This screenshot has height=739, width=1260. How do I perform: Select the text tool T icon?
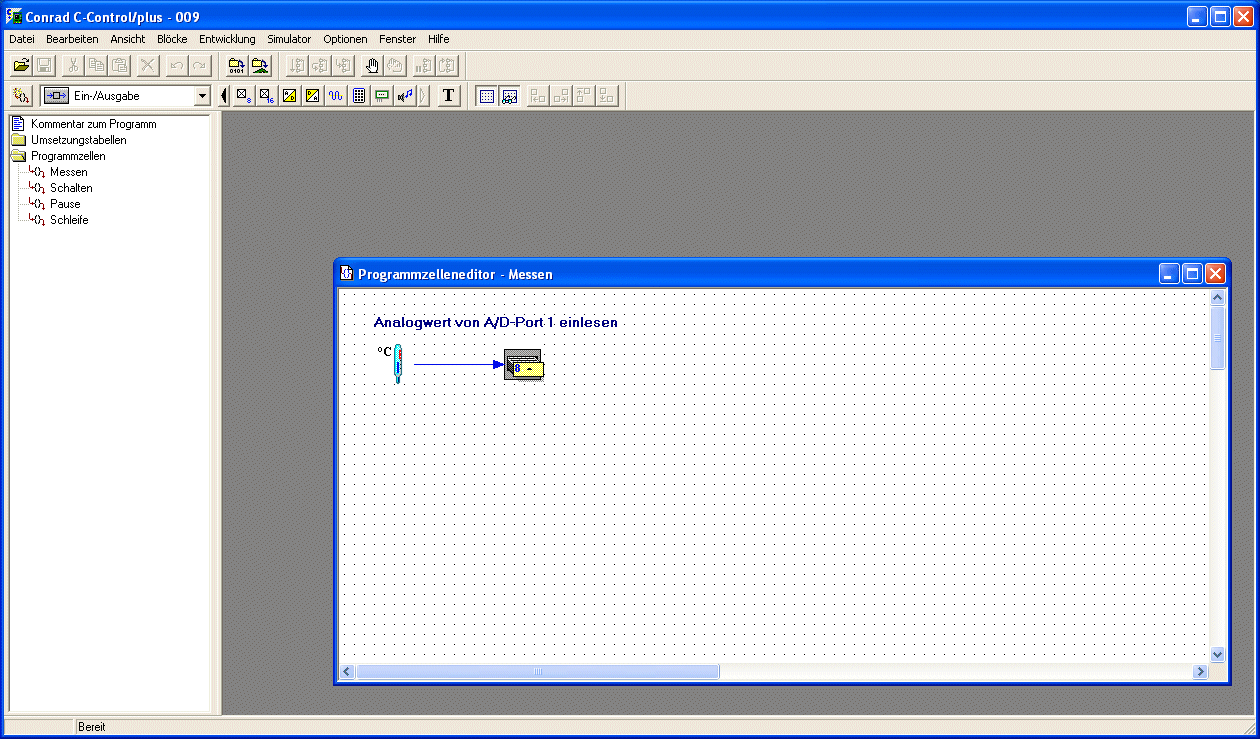tap(448, 96)
